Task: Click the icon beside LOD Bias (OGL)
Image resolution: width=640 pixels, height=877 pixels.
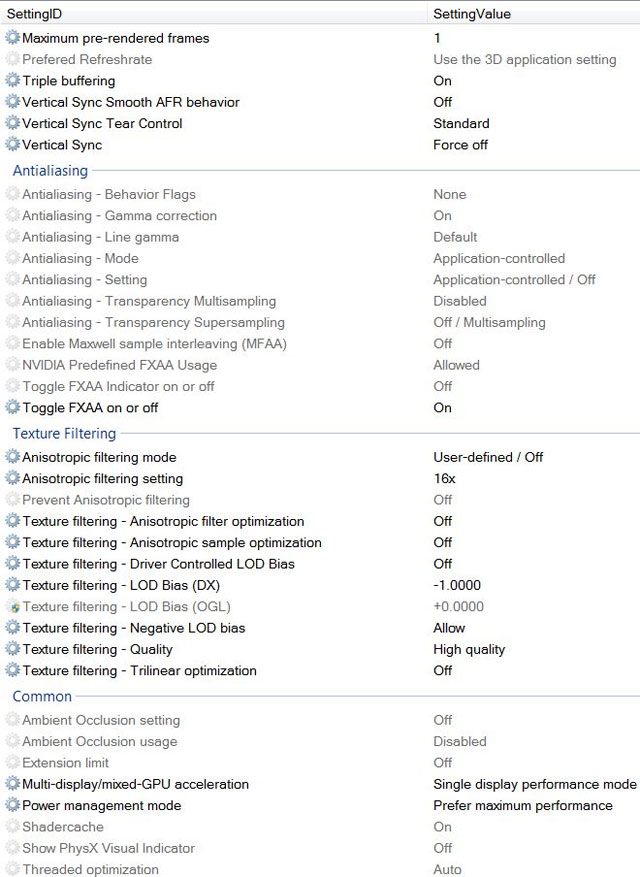Action: pyautogui.click(x=13, y=607)
